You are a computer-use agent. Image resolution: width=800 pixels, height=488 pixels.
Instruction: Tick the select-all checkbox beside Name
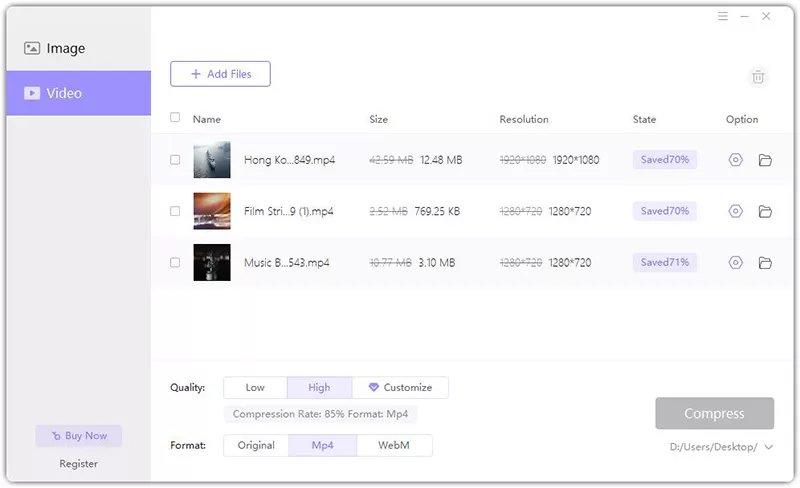(x=175, y=118)
